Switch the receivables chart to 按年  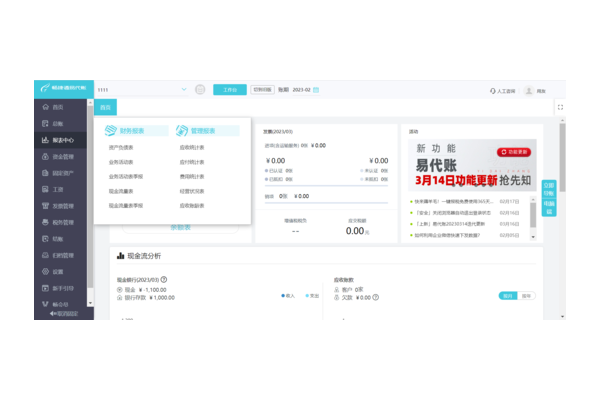tap(527, 296)
